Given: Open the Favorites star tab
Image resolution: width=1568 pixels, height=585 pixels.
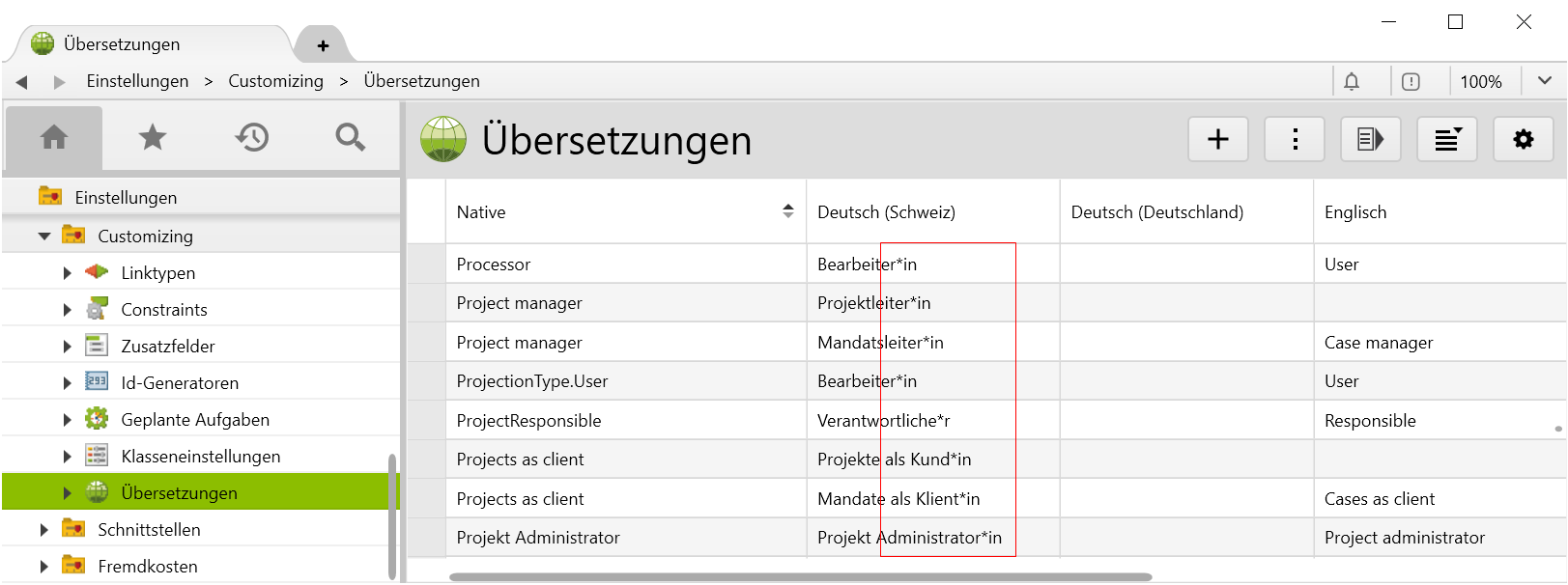Looking at the screenshot, I should (153, 138).
